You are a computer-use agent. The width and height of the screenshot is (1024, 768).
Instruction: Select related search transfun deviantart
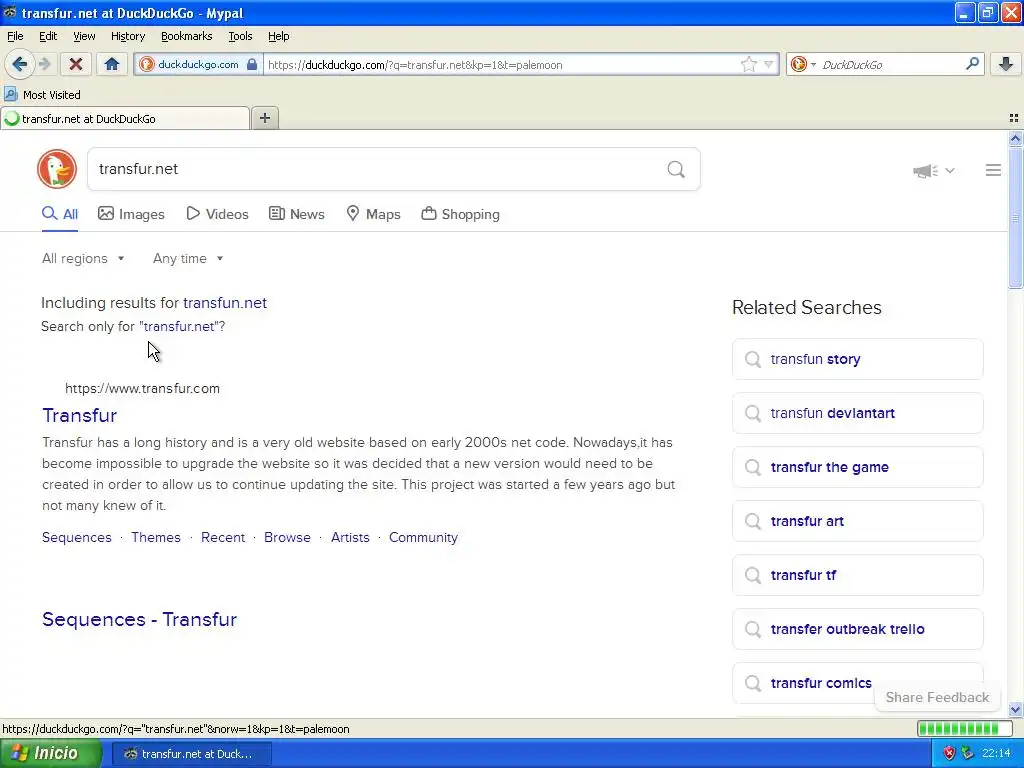click(x=857, y=413)
